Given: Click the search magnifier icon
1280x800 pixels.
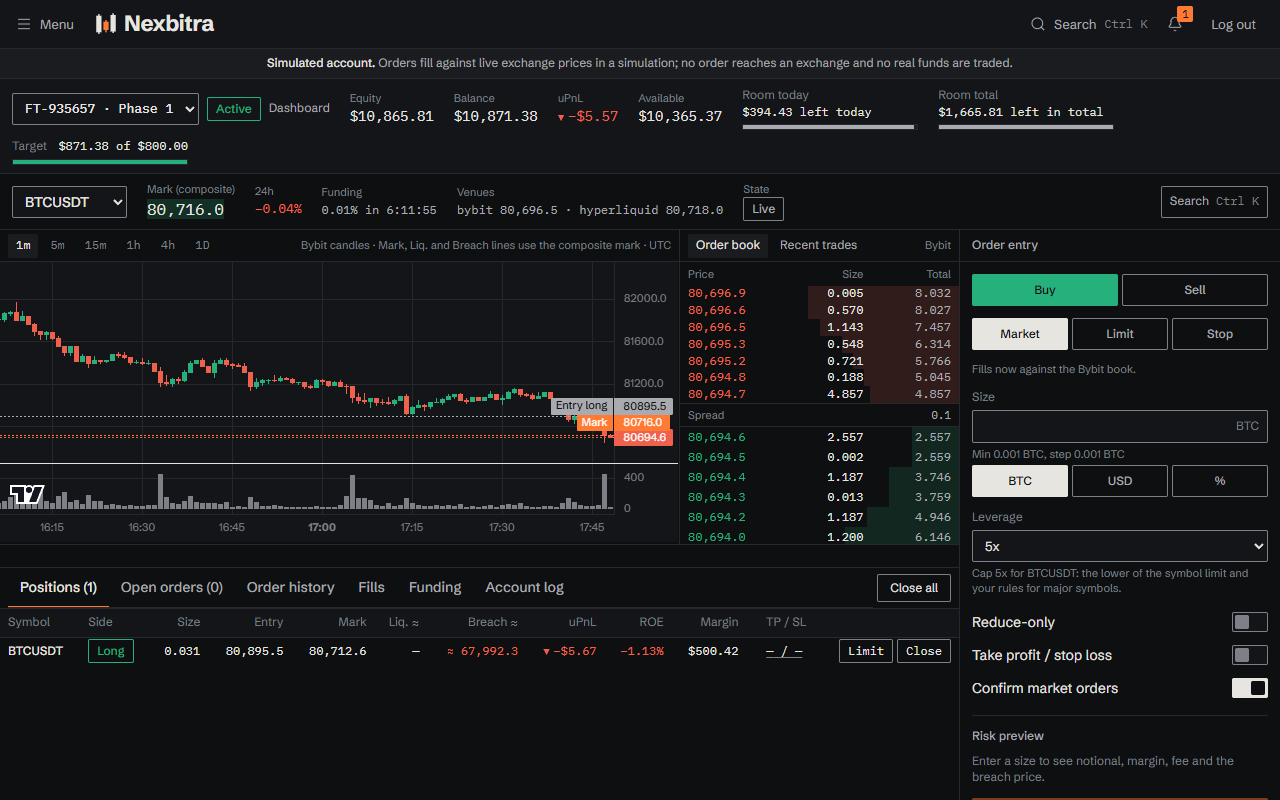Looking at the screenshot, I should point(1038,24).
